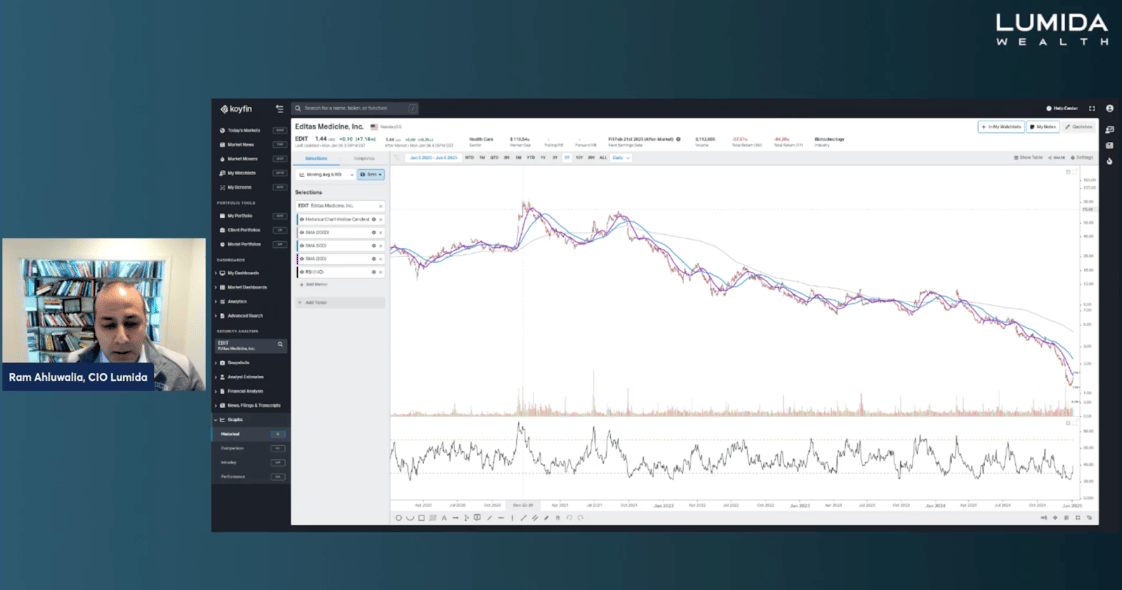The width and height of the screenshot is (1122, 590).
Task: Toggle visibility of SMA (200D)
Action: pos(302,232)
